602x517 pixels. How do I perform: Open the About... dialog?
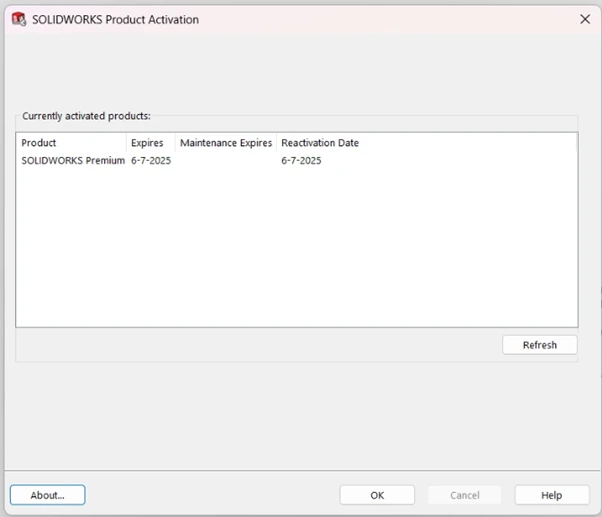[48, 495]
